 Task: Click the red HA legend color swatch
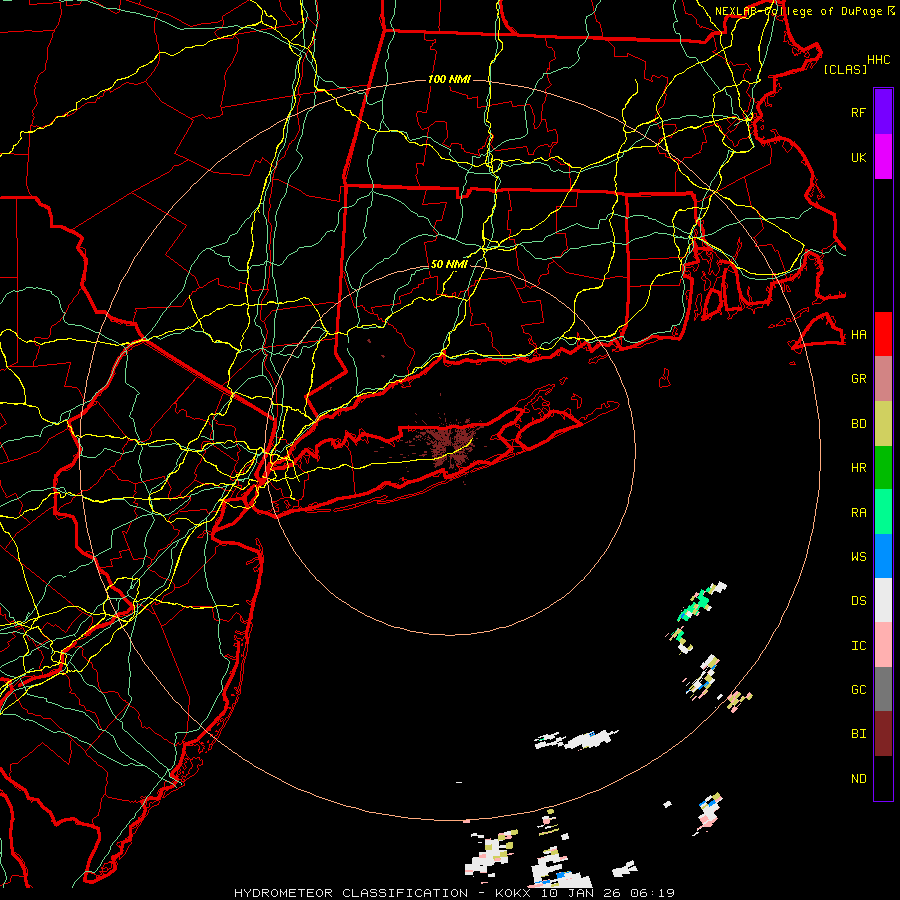[x=883, y=334]
